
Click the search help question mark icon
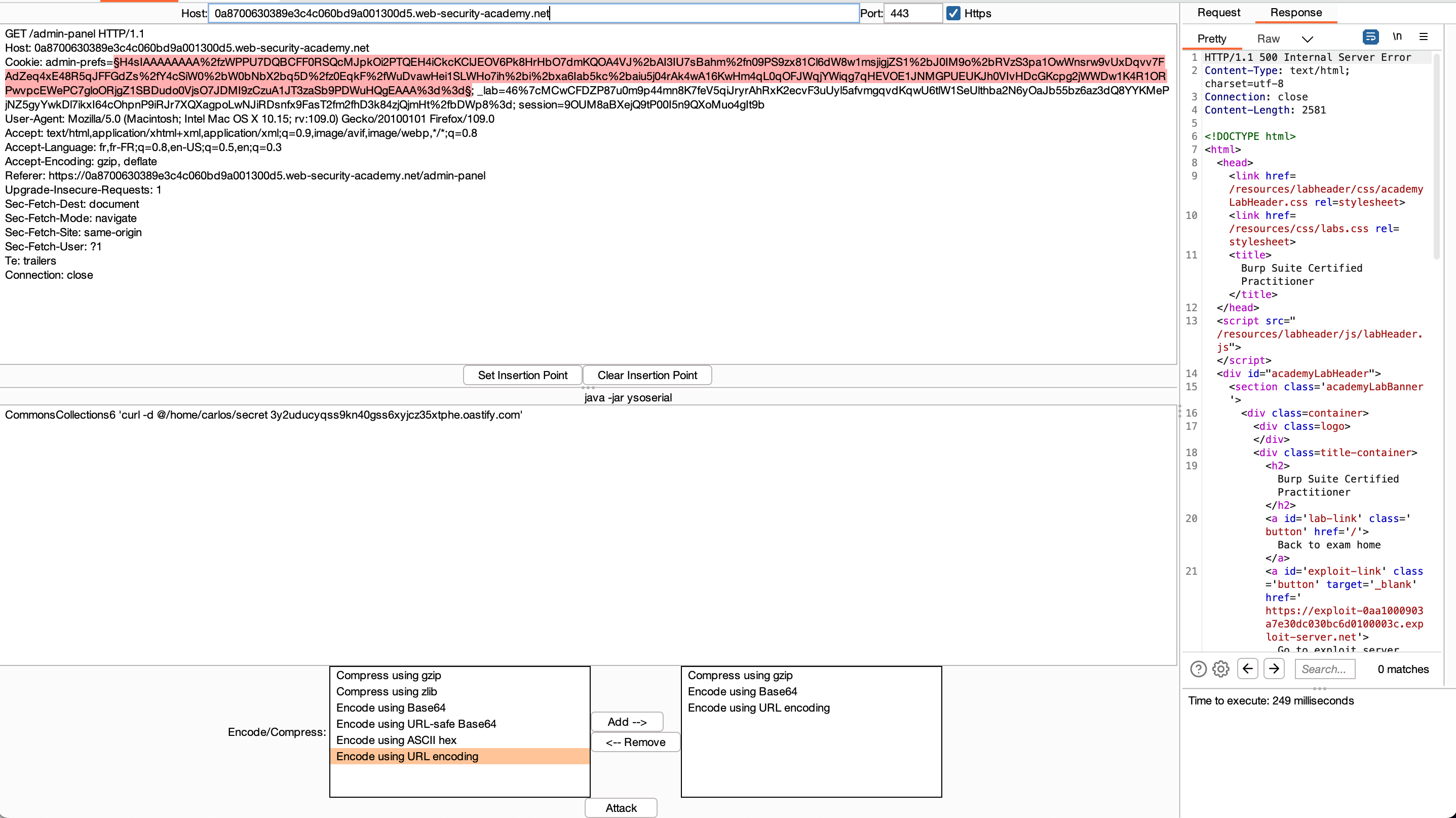(1198, 669)
